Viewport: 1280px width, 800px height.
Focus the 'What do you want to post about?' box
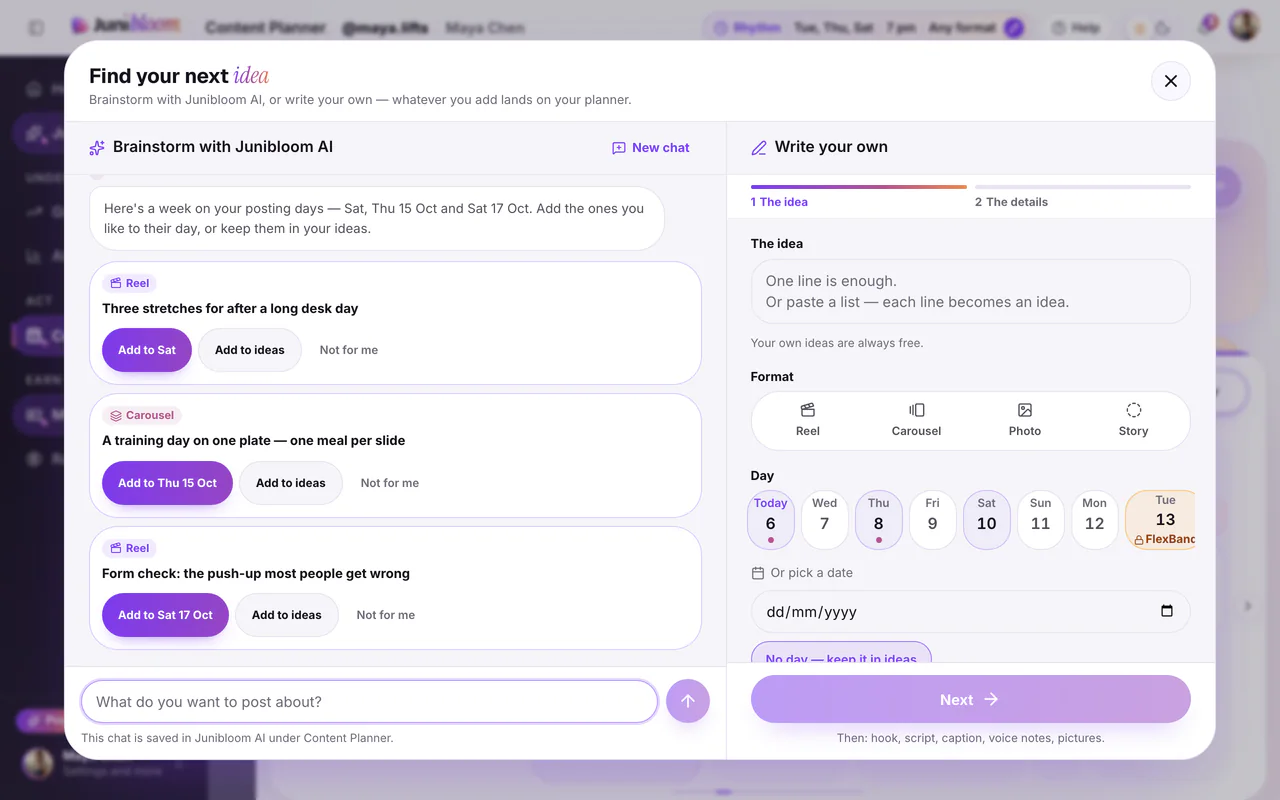coord(369,701)
